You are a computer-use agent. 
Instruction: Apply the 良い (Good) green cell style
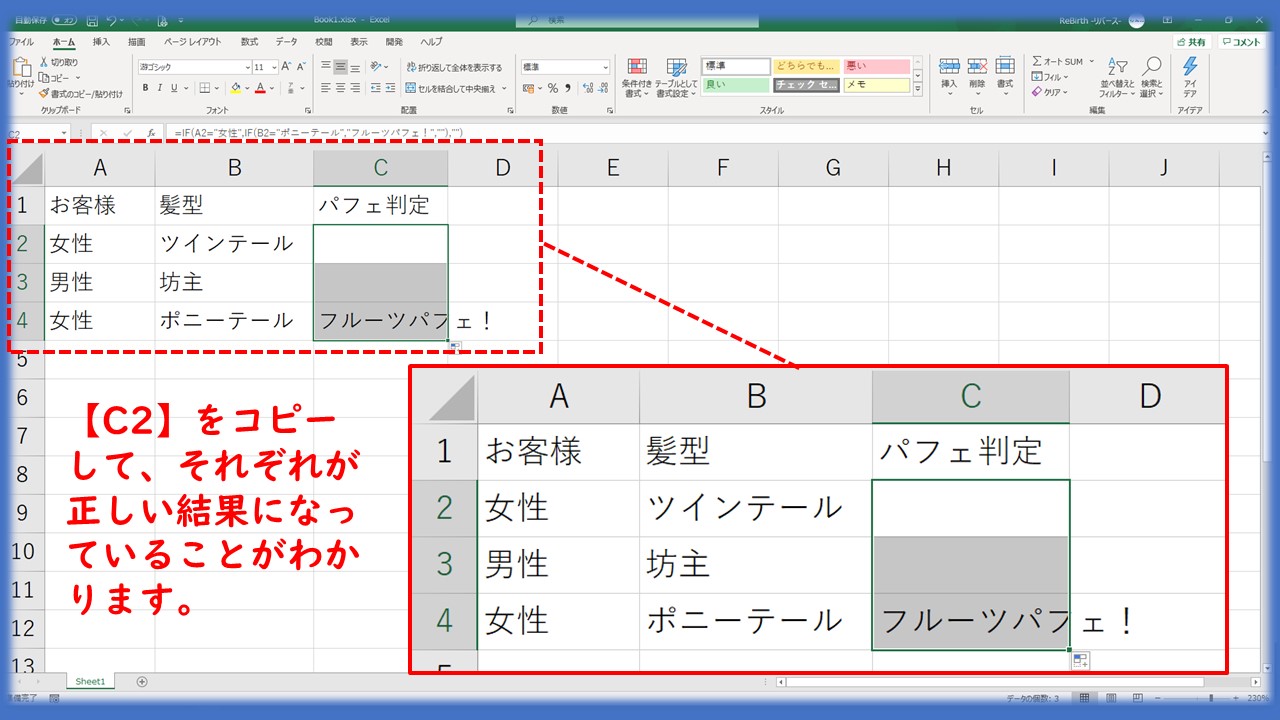click(736, 85)
